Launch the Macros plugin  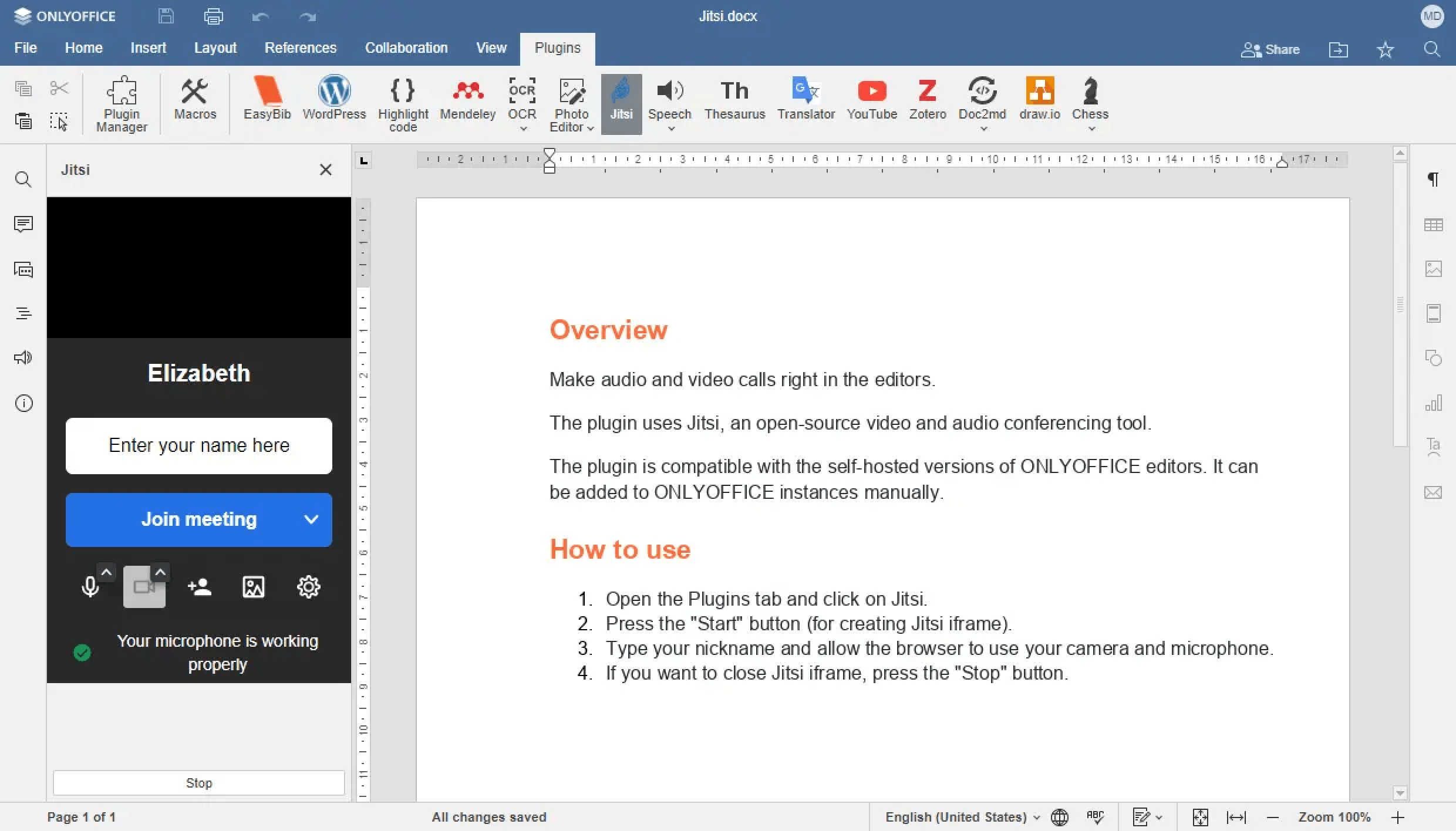coord(195,99)
